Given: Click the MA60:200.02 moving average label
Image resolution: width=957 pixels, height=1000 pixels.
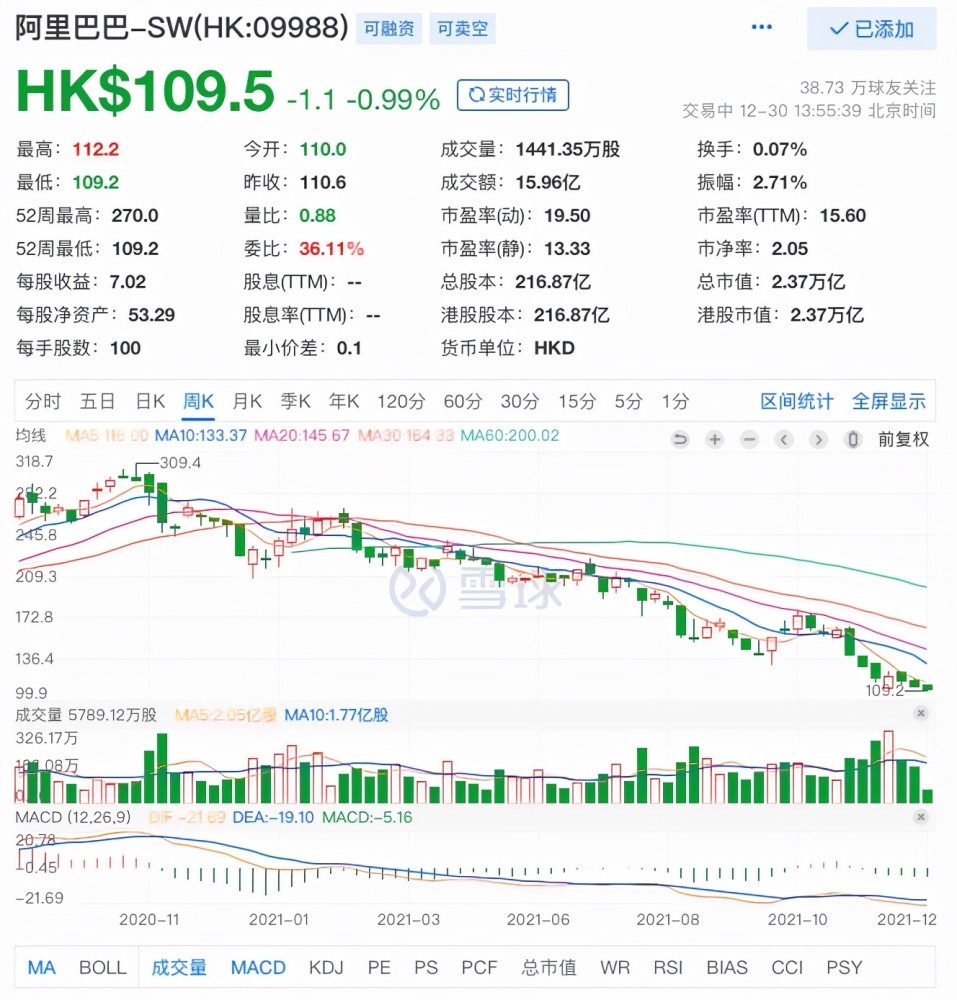Looking at the screenshot, I should tap(509, 436).
